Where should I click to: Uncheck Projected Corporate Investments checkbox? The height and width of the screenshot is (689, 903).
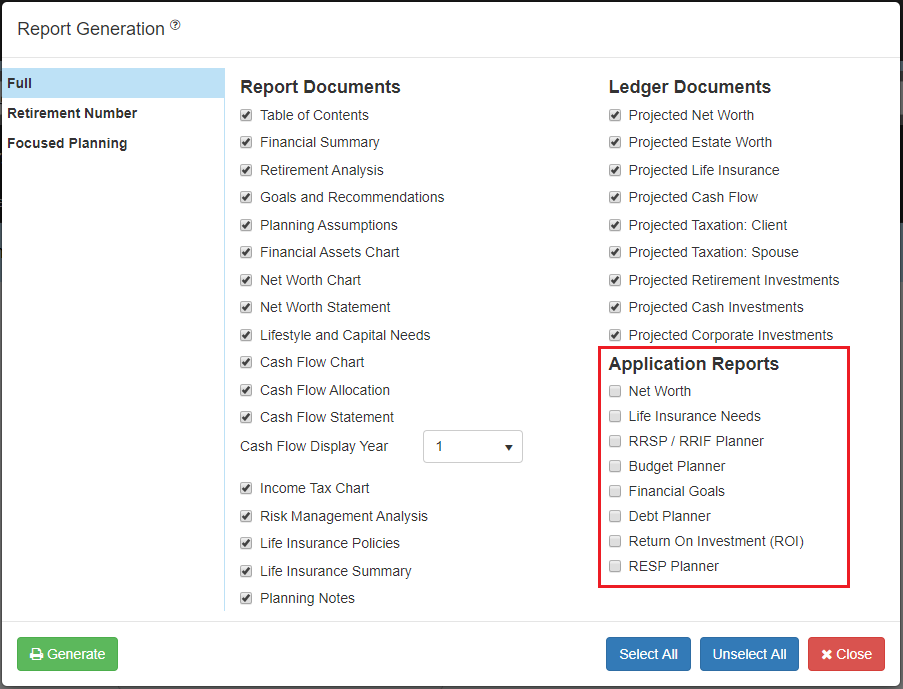[615, 335]
